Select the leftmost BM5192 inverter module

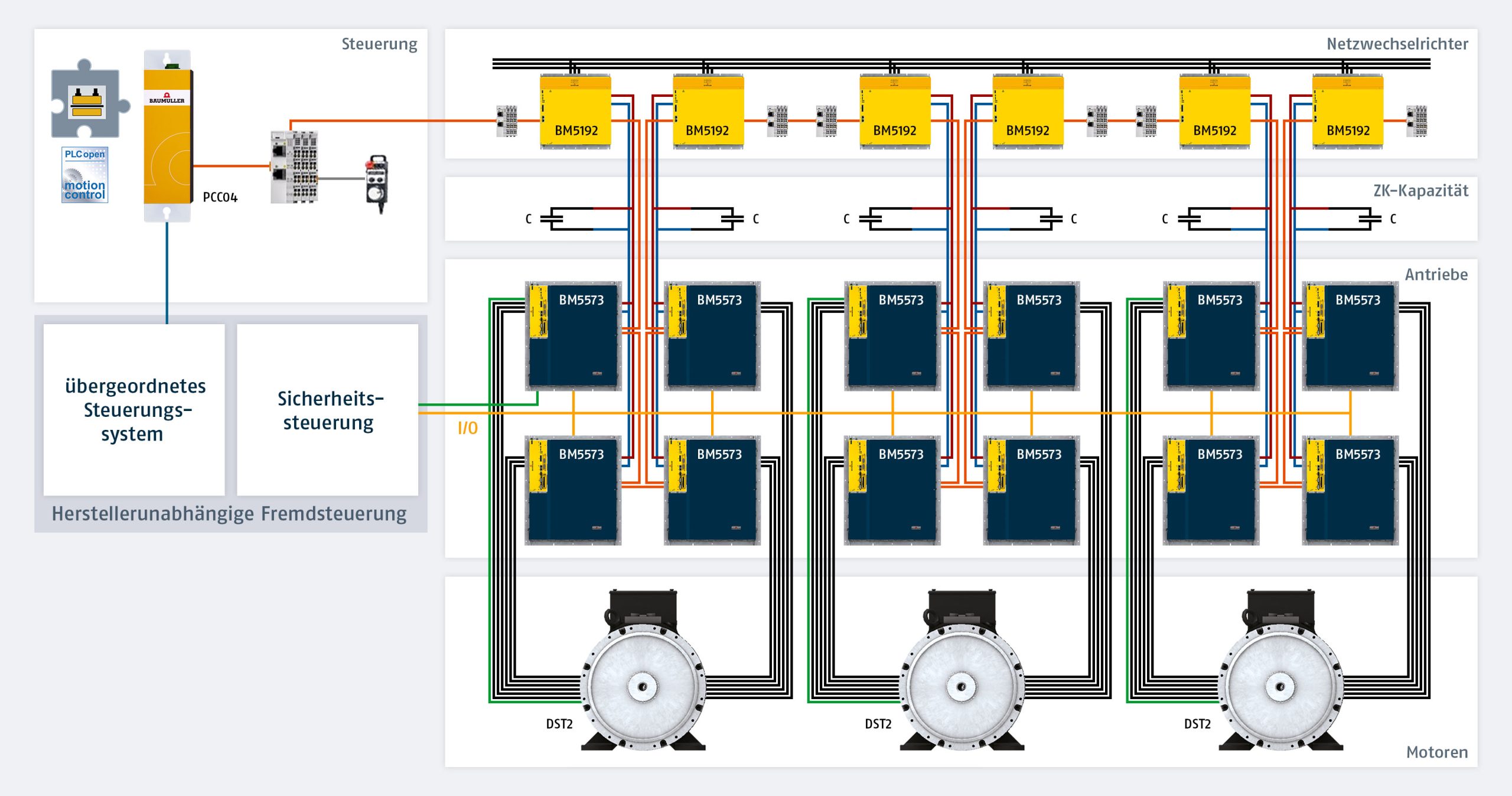click(x=575, y=111)
